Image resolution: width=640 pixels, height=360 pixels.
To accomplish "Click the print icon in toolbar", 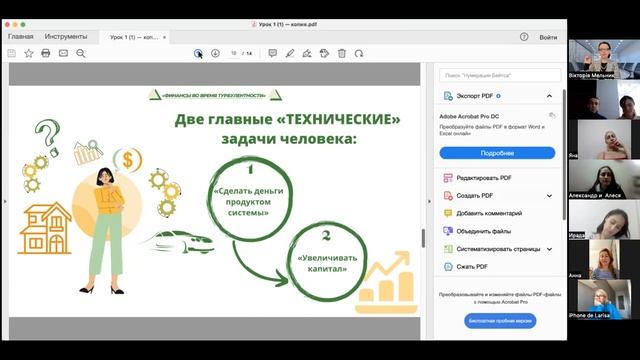I will click(46, 53).
